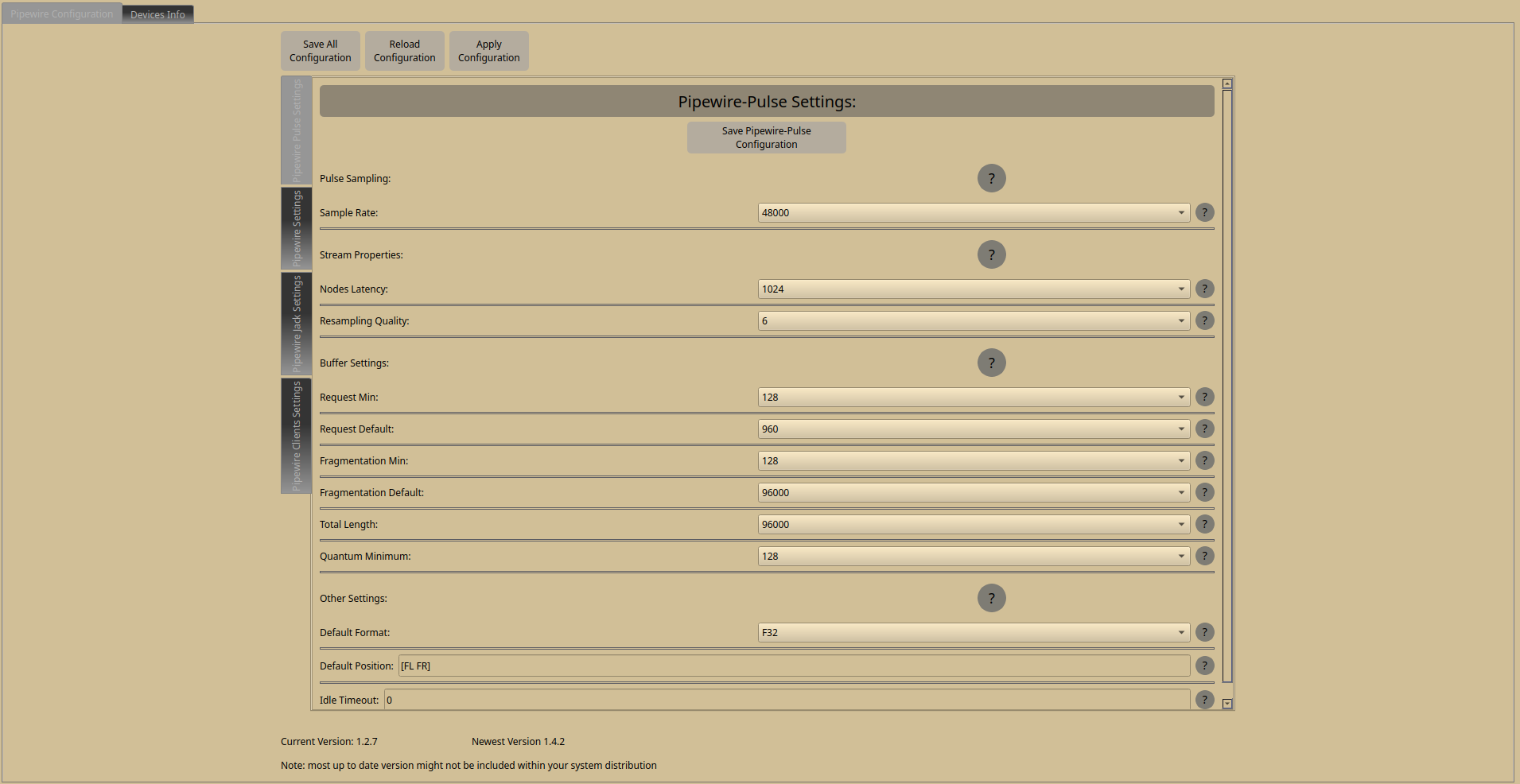Image resolution: width=1520 pixels, height=784 pixels.
Task: Open help for Stream Properties section
Action: coord(991,254)
